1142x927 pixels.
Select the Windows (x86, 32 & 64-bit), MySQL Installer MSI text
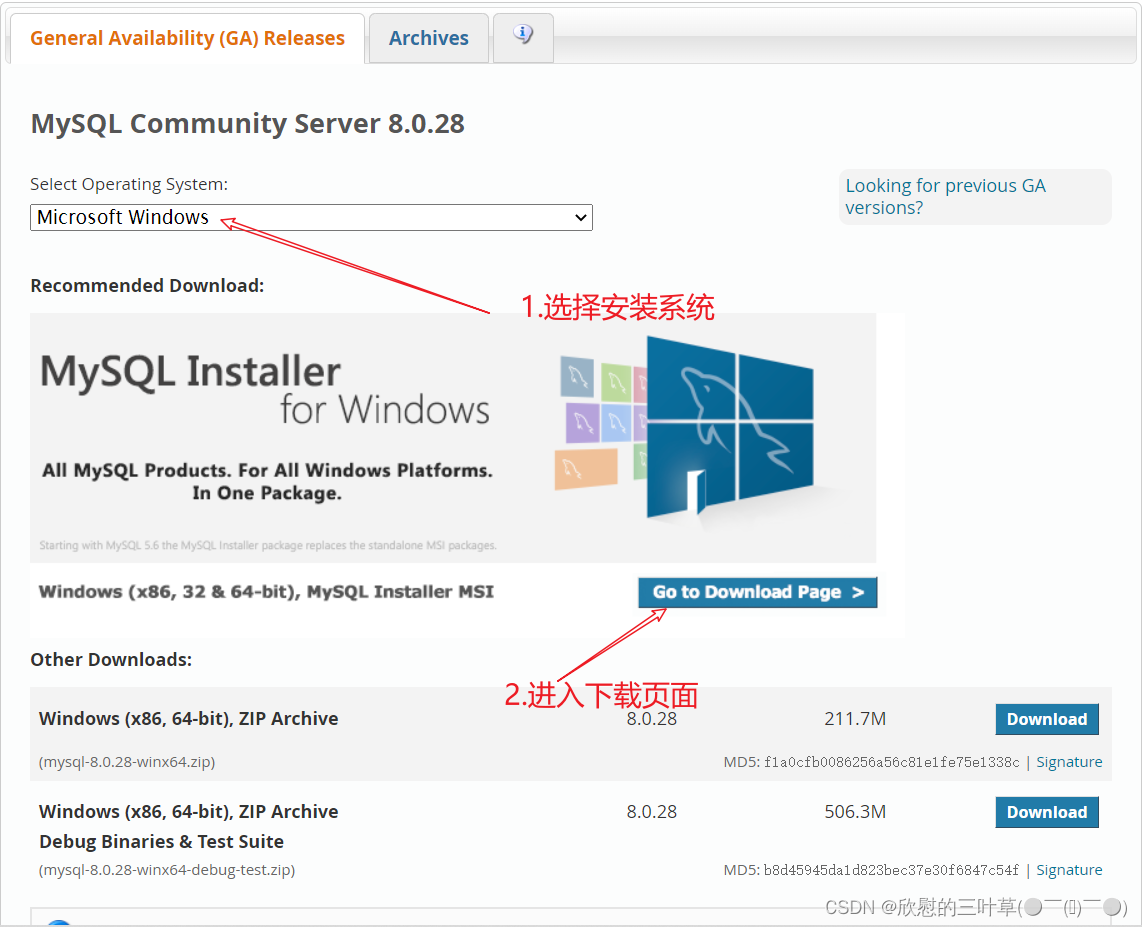click(266, 591)
